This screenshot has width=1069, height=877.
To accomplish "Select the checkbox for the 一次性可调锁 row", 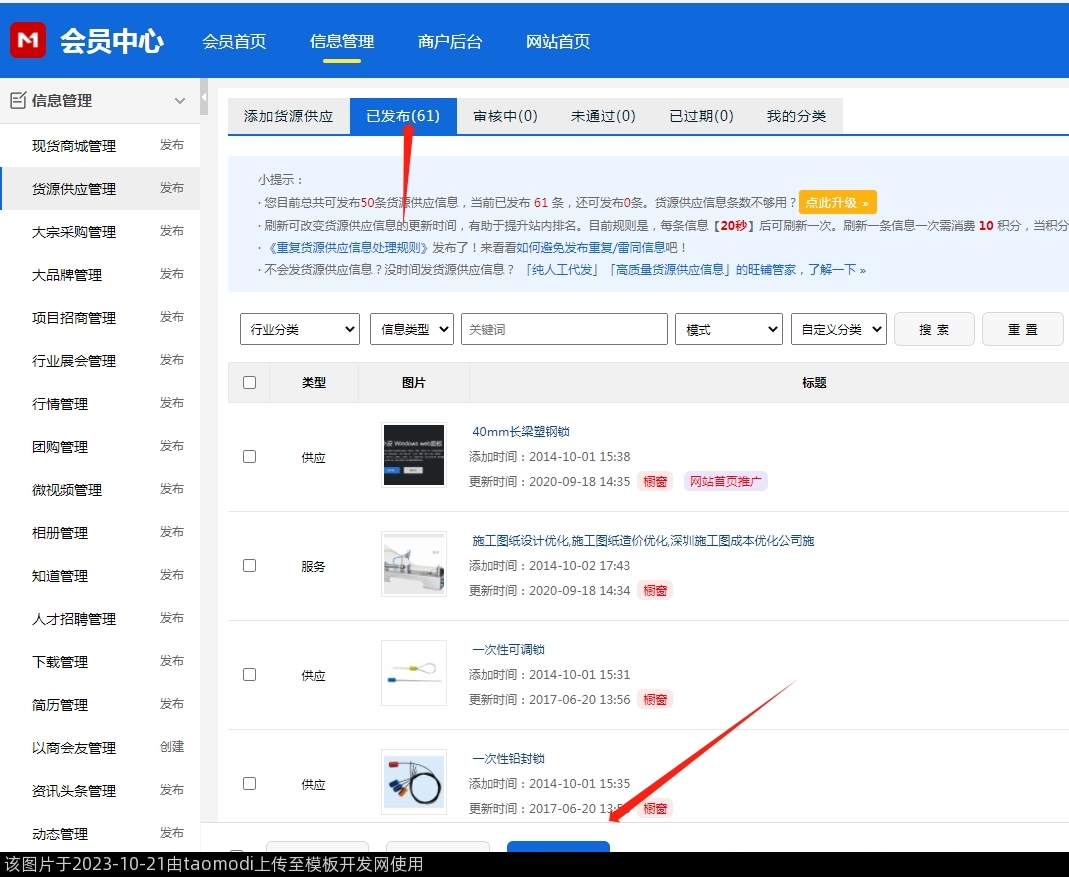I will (249, 674).
